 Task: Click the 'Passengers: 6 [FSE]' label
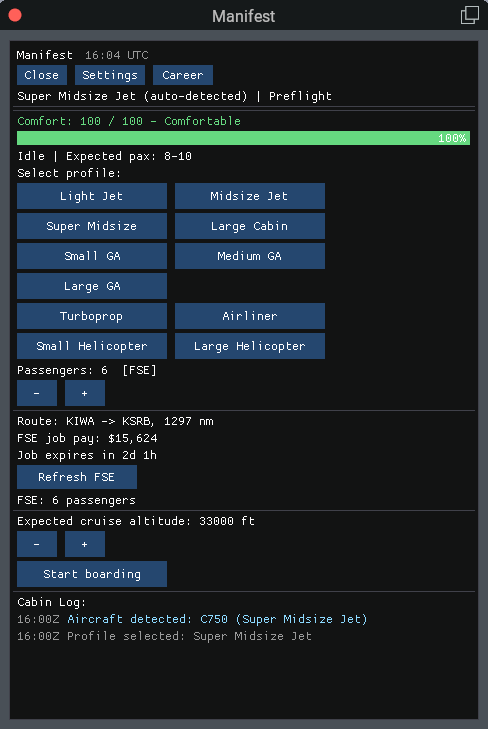point(87,371)
